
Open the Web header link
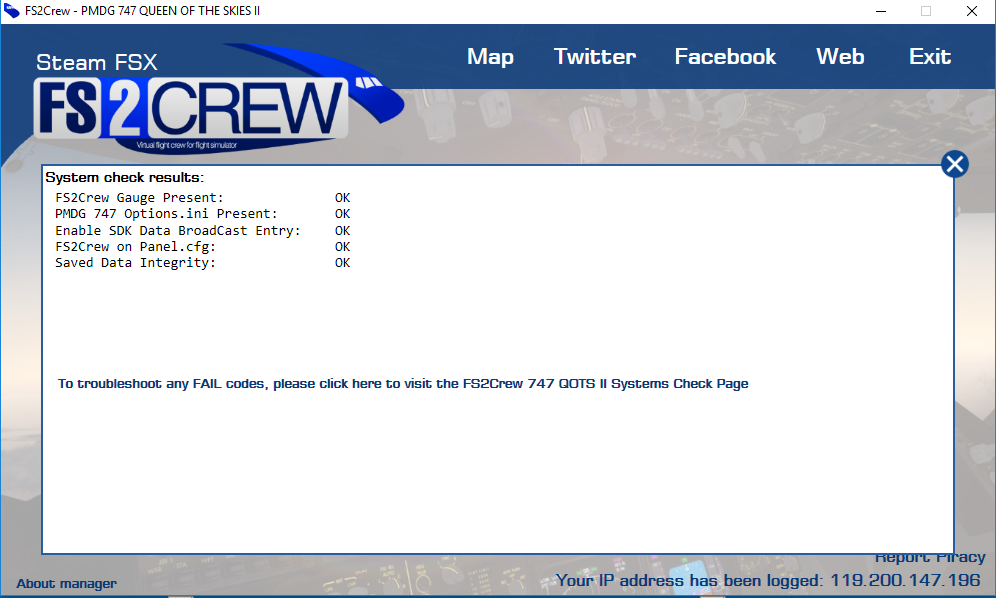(x=840, y=57)
